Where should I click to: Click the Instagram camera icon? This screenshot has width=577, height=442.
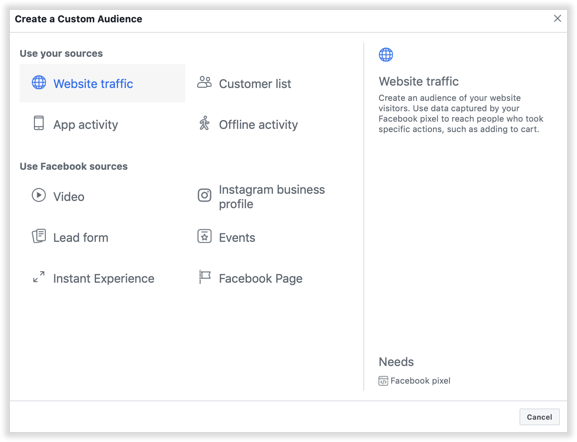204,195
